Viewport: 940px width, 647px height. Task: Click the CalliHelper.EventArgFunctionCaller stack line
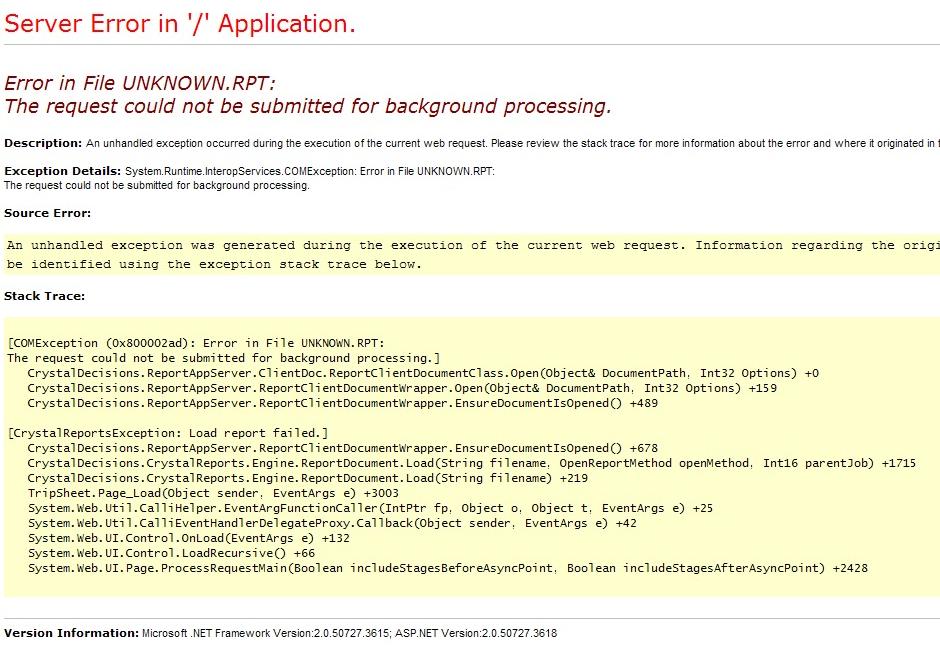pyautogui.click(x=370, y=508)
